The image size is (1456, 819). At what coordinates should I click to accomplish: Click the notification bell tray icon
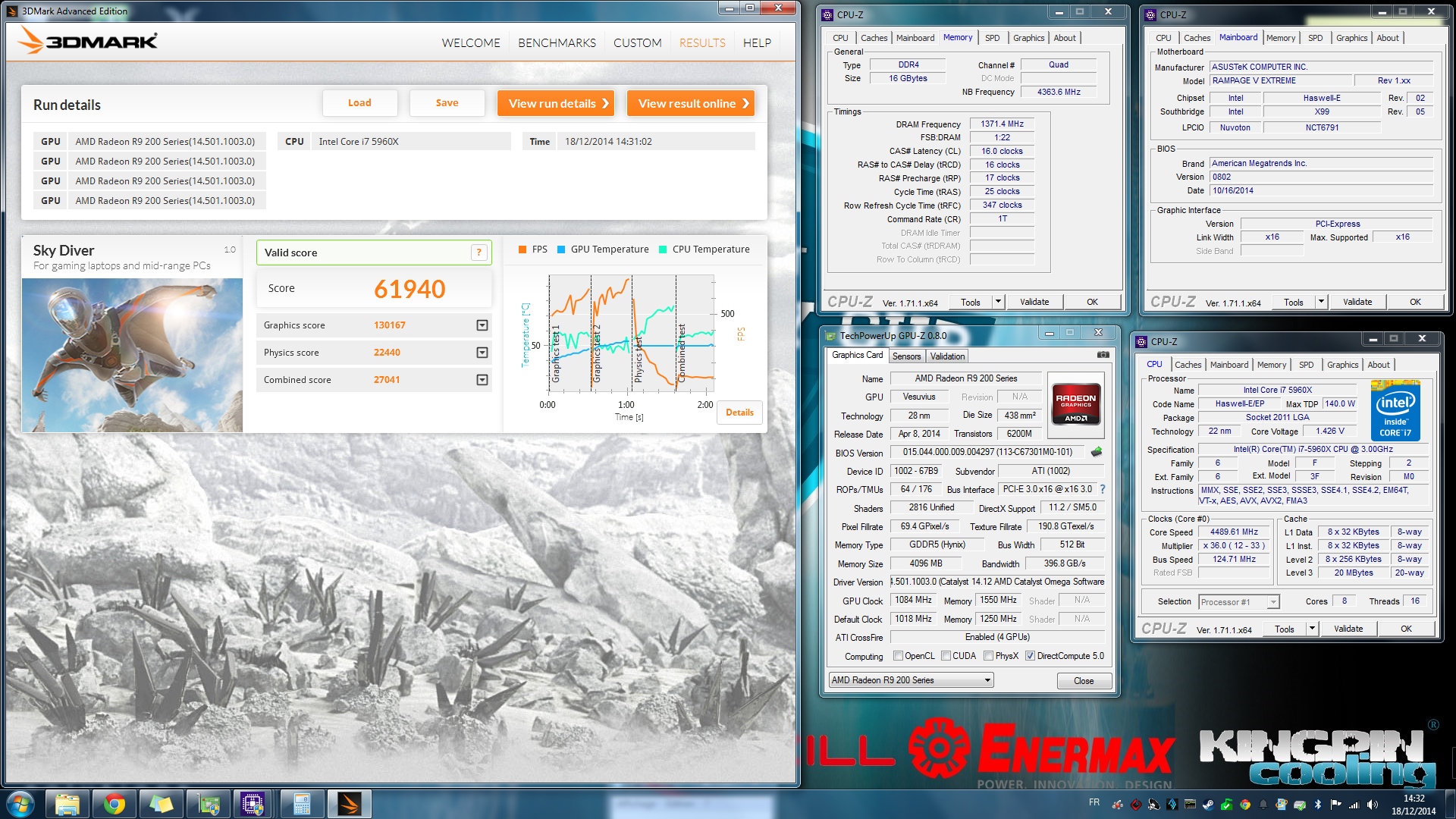point(1263,805)
